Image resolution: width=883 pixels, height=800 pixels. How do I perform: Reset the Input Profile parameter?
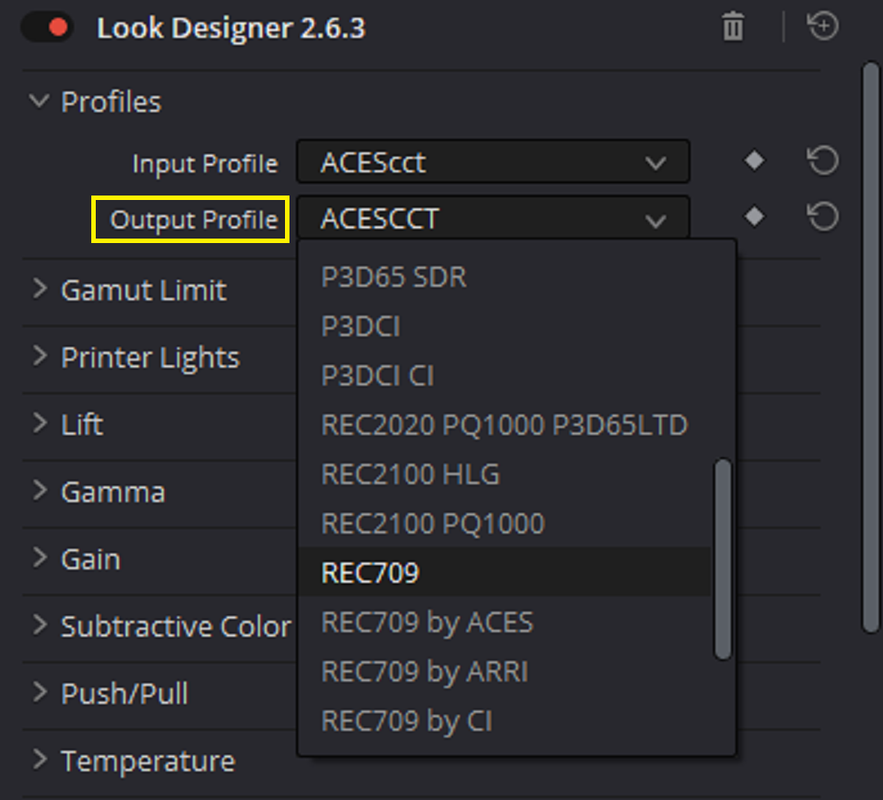point(823,160)
